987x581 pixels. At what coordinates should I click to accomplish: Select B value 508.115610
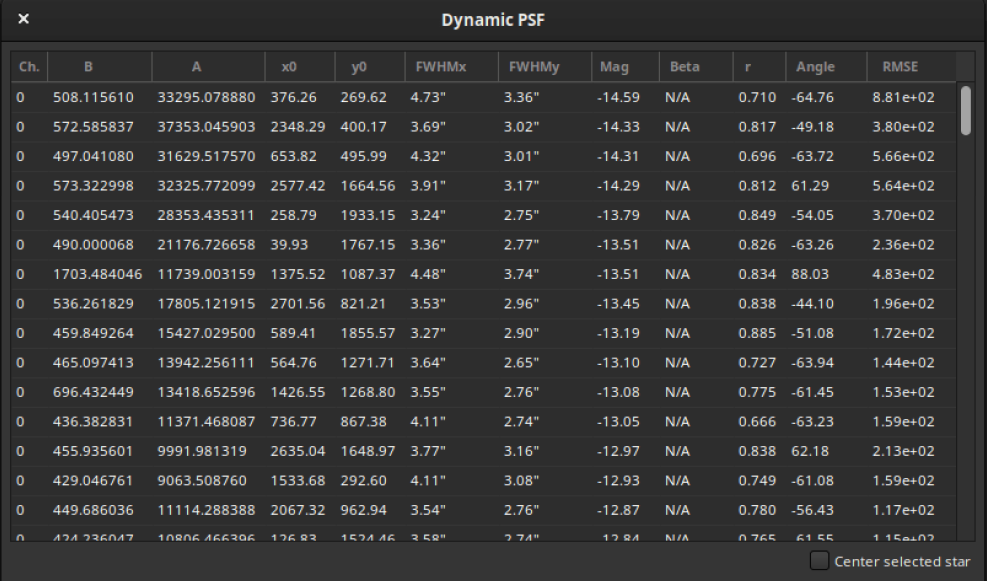tap(93, 97)
